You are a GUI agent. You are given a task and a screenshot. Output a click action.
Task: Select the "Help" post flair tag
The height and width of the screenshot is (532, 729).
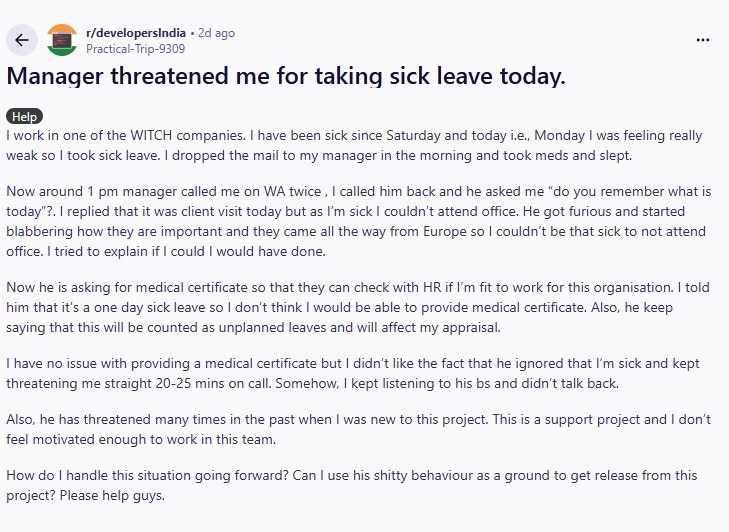[24, 116]
